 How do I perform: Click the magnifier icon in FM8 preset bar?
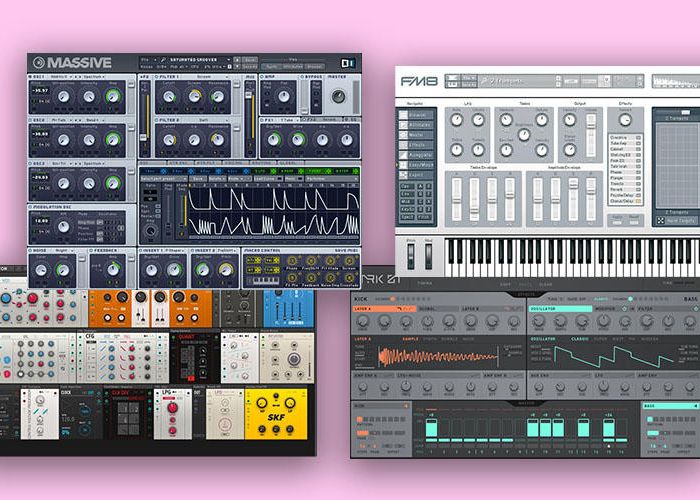(484, 81)
